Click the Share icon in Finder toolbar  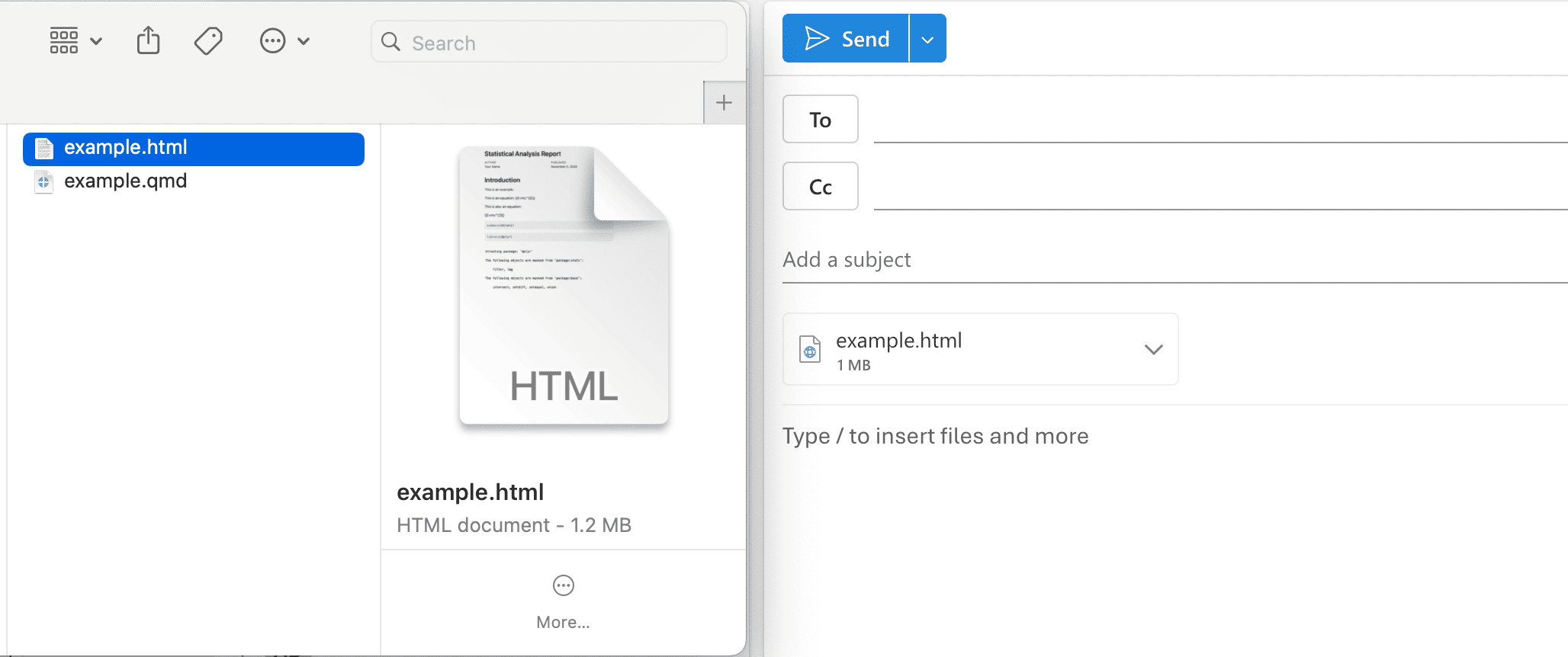(x=149, y=41)
